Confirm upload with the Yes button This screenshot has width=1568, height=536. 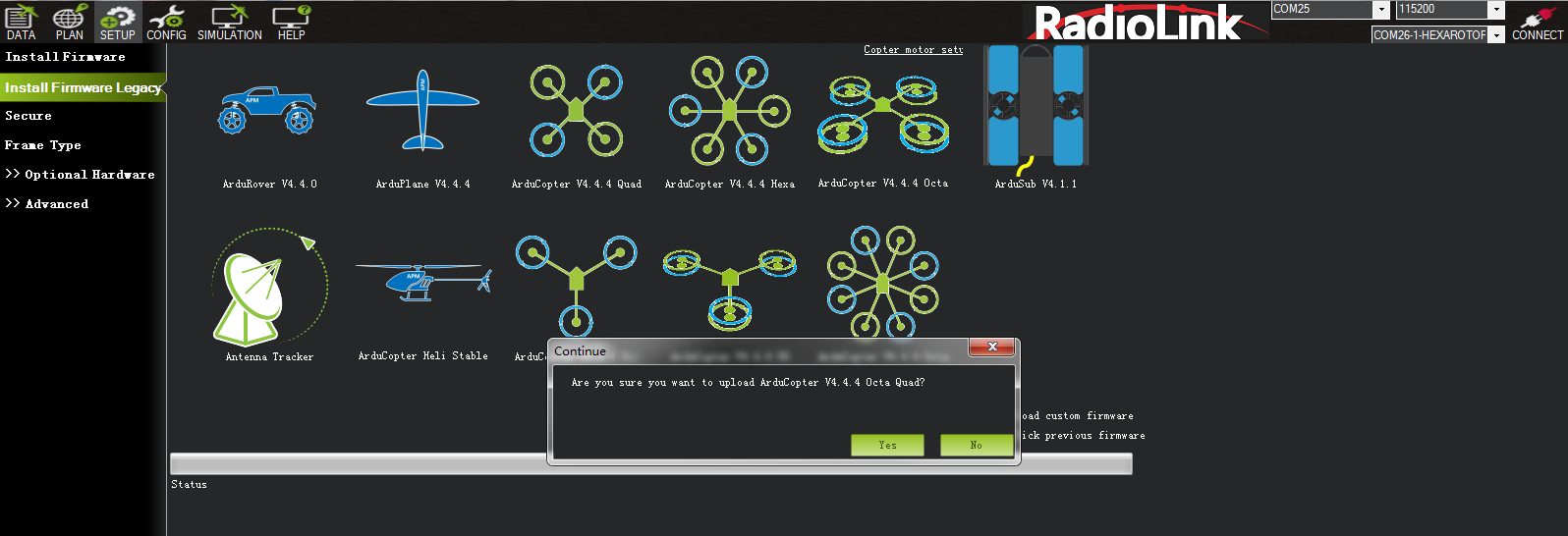click(886, 445)
